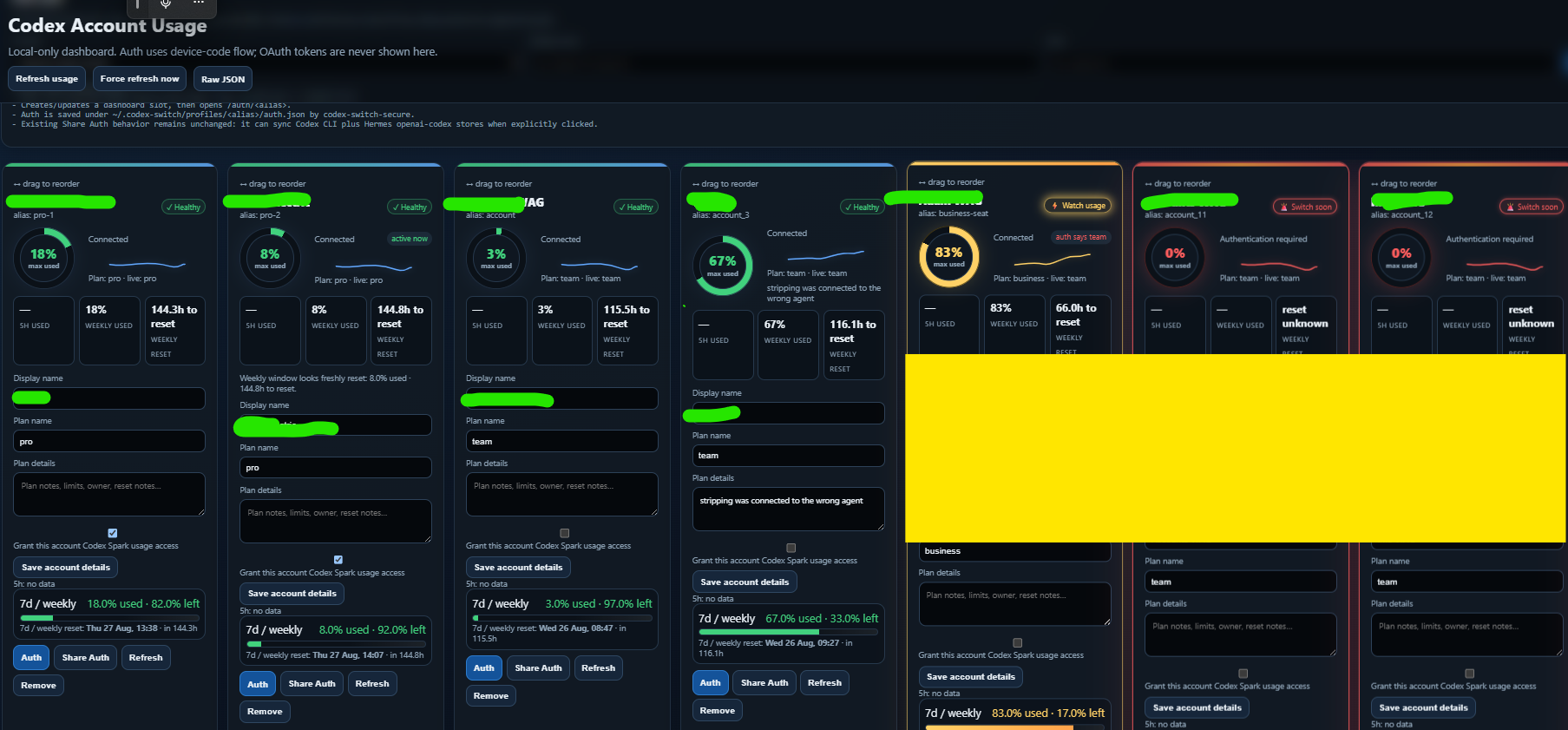Click the drag to reorder handle on pro-2 card
This screenshot has height=730, width=1568.
tap(273, 184)
